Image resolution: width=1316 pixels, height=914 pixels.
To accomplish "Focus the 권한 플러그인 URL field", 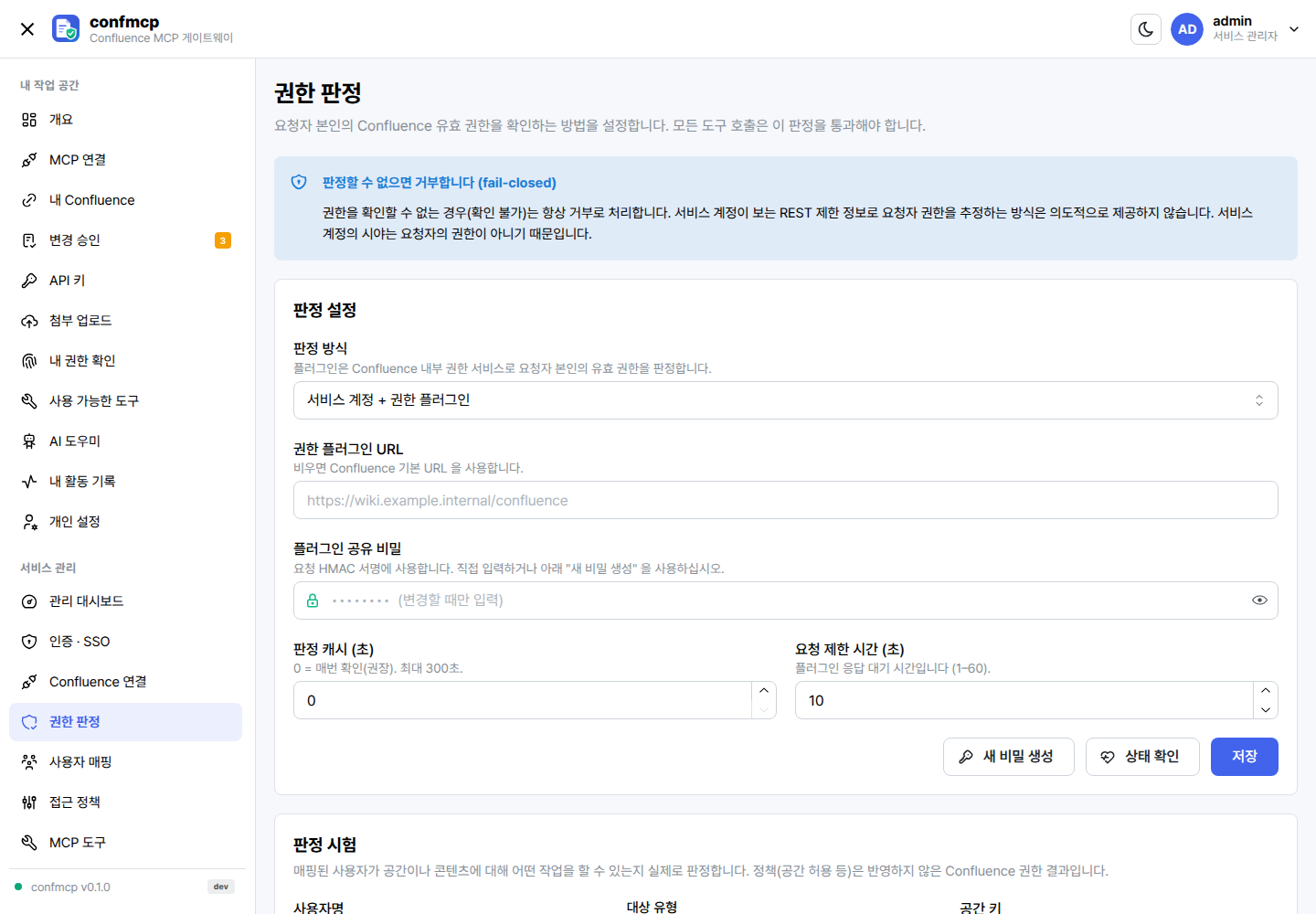I will click(785, 501).
